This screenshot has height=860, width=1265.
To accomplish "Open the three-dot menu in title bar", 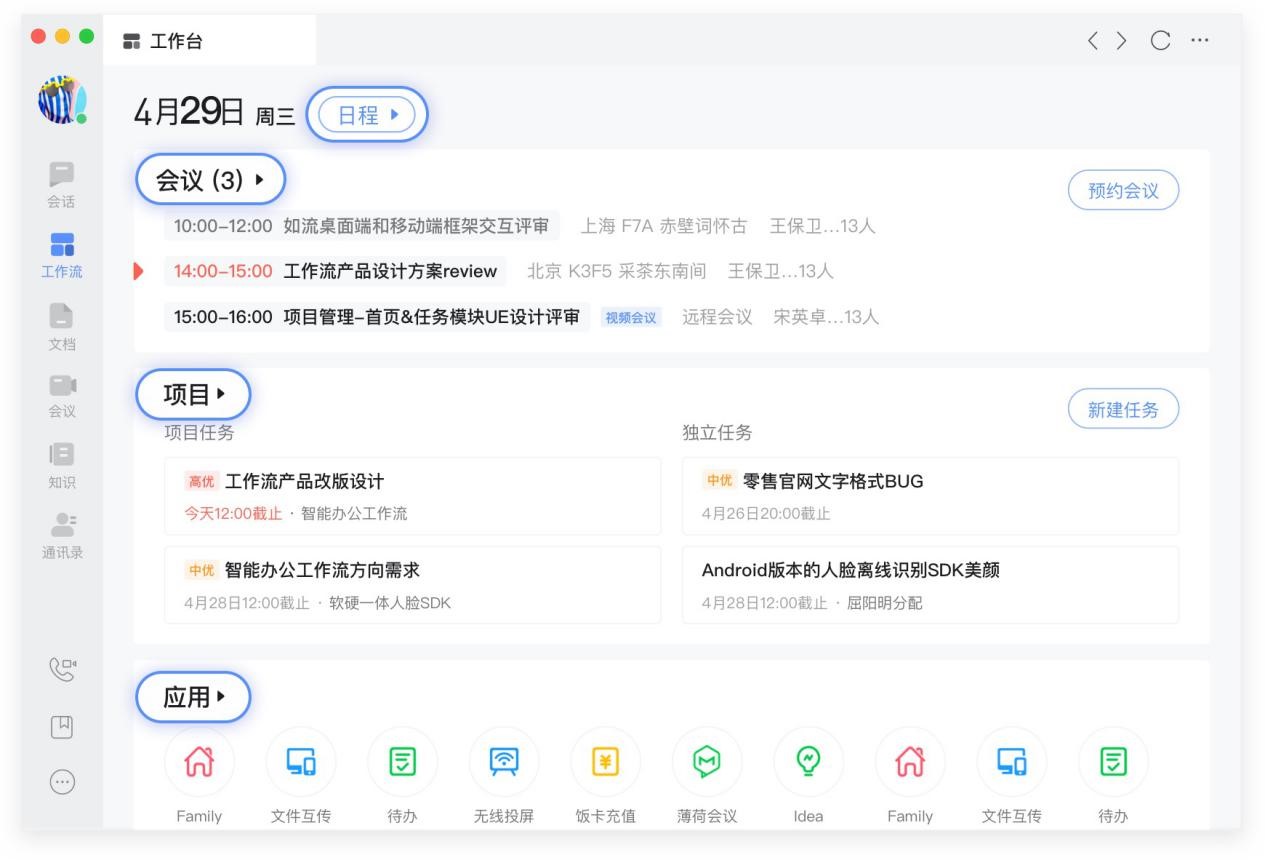I will (1200, 41).
